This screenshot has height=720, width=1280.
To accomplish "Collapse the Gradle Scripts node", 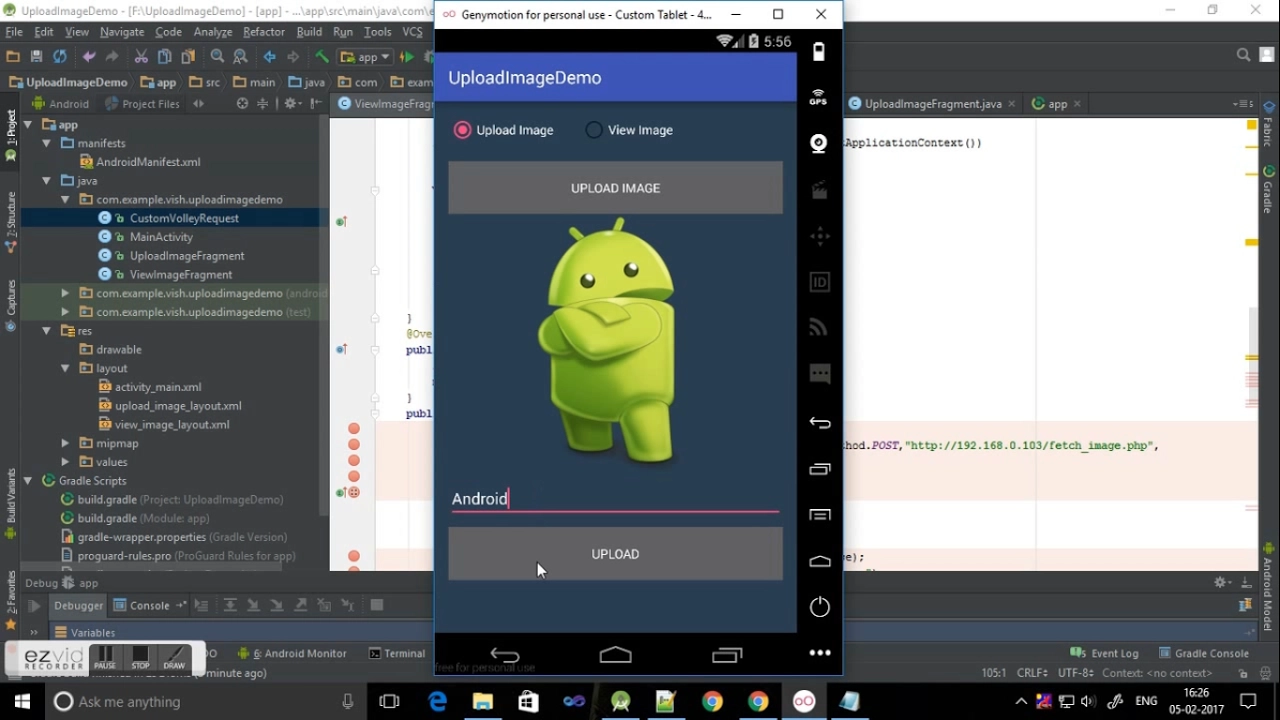I will pos(28,481).
